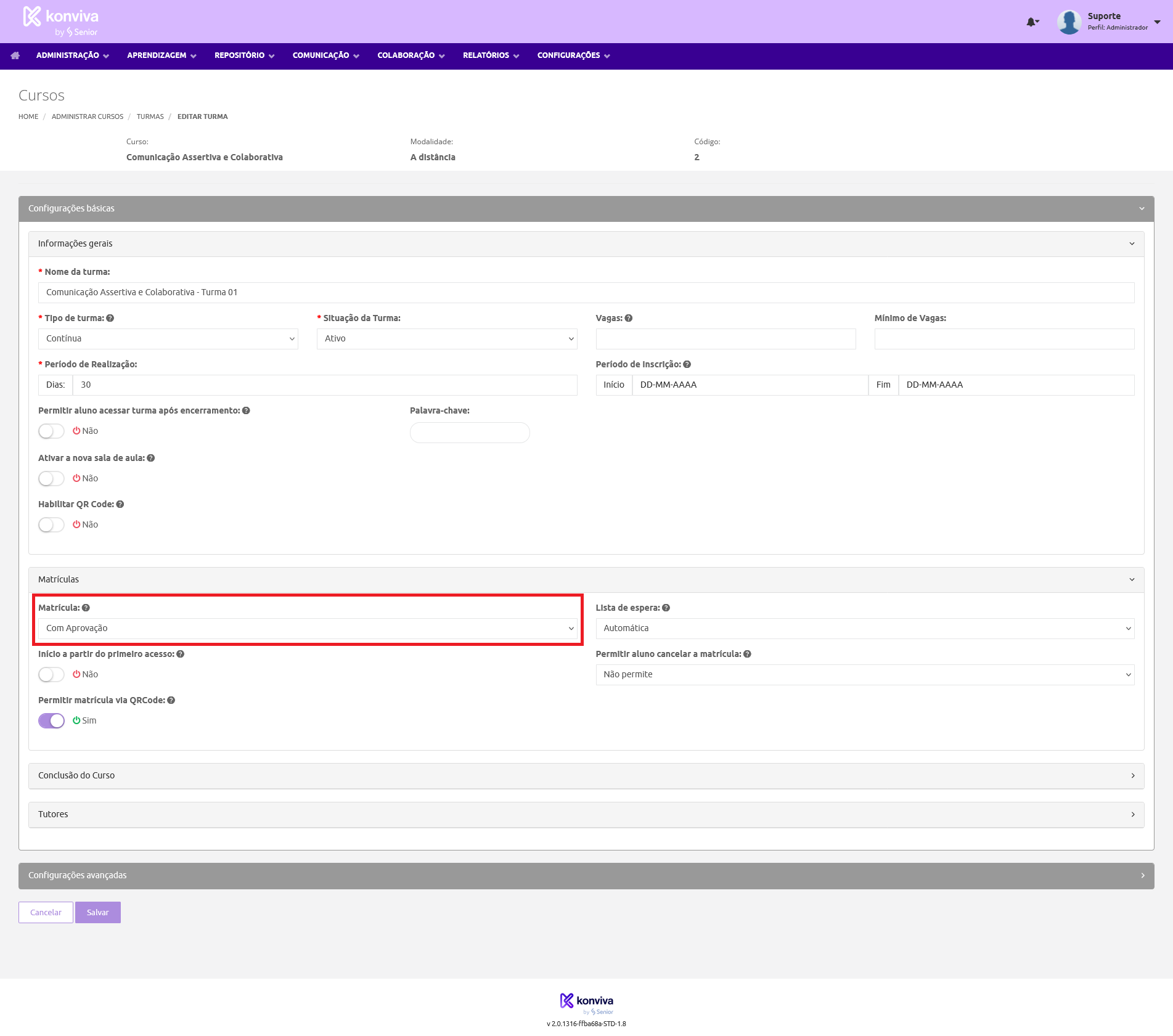The height and width of the screenshot is (1036, 1173).
Task: Click the Início date field
Action: point(750,385)
